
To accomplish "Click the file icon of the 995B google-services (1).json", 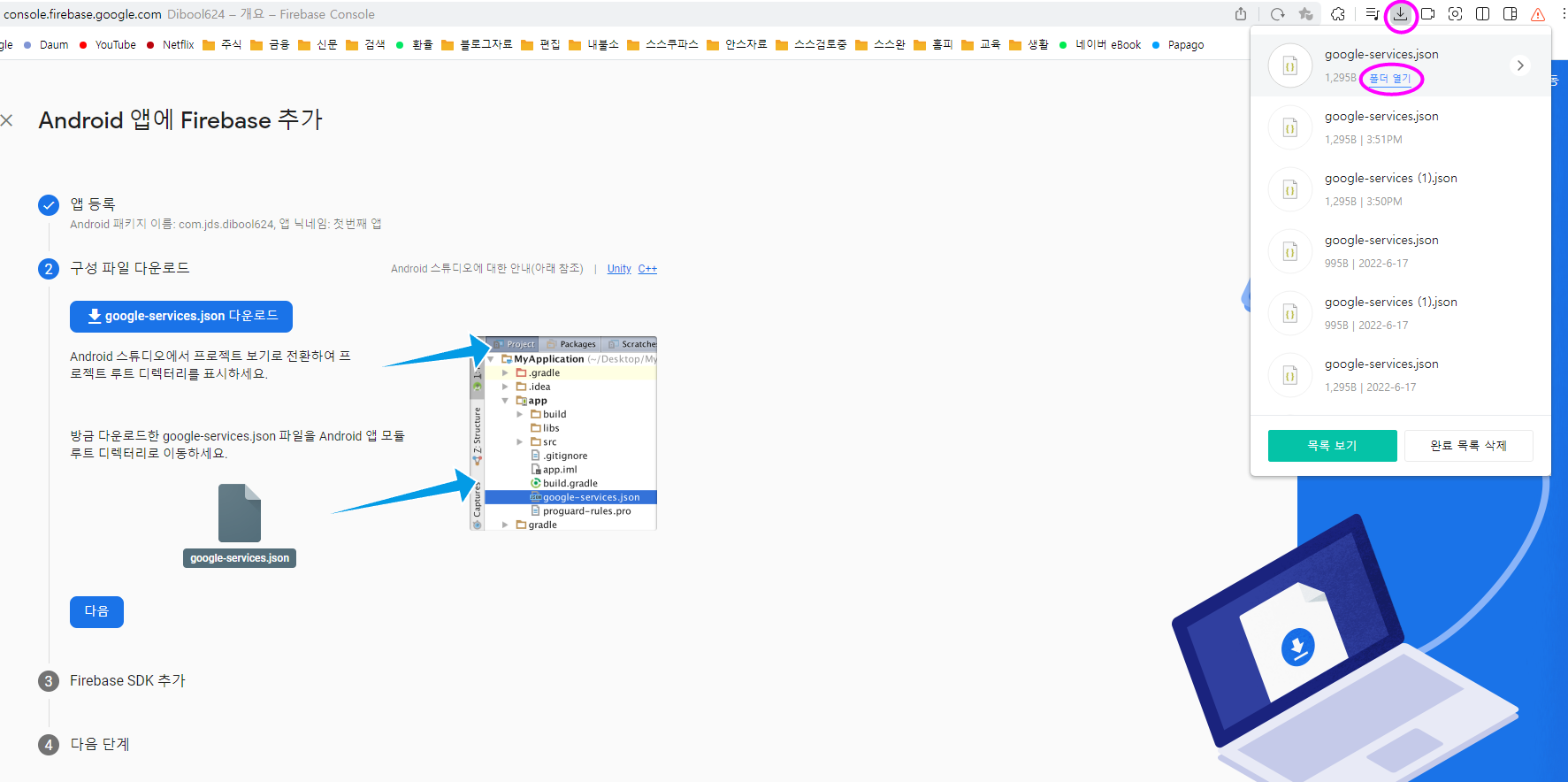I will click(1290, 313).
